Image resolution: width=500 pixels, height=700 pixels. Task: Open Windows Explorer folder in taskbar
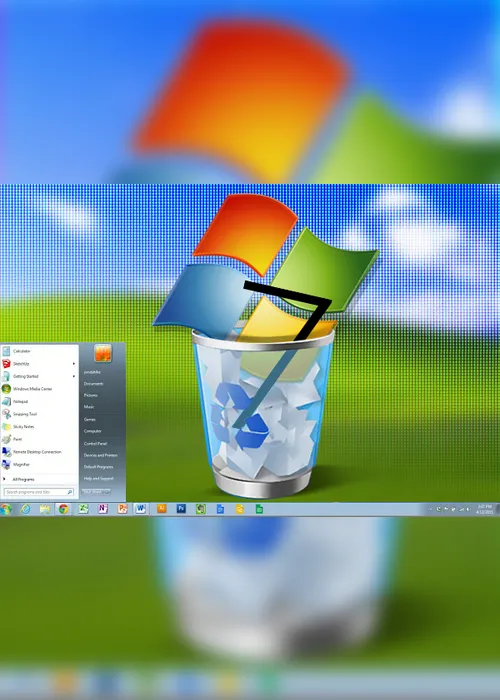tap(45, 509)
